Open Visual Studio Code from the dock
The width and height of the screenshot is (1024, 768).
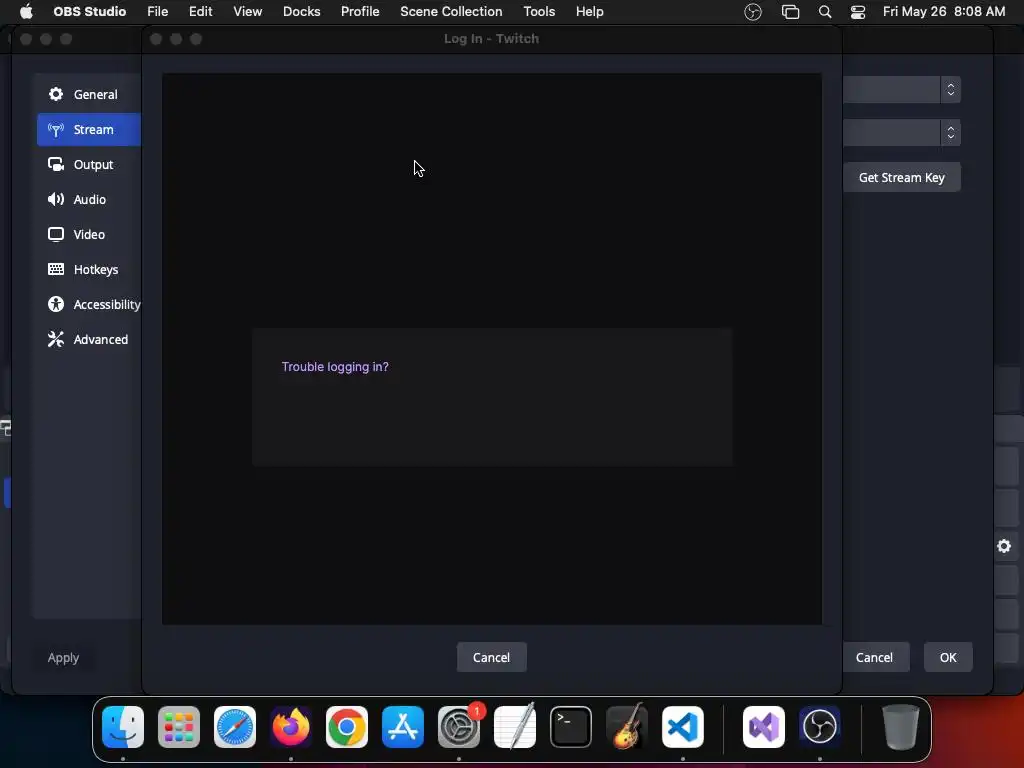tap(683, 727)
